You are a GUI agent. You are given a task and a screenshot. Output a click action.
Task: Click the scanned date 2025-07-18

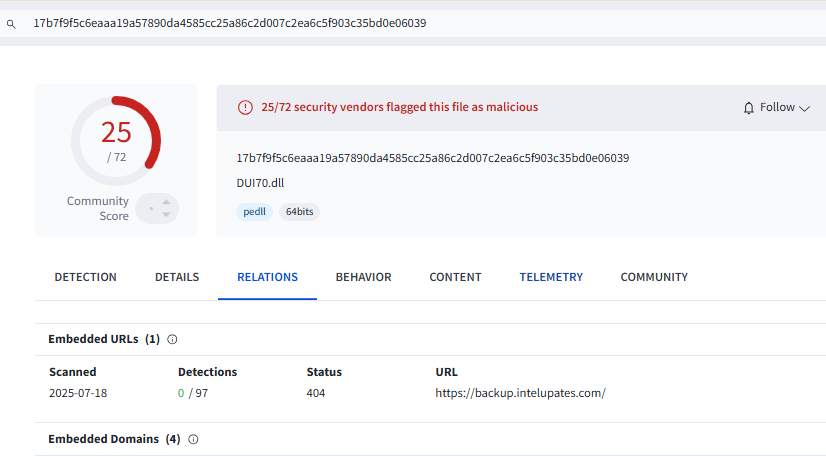[78, 393]
